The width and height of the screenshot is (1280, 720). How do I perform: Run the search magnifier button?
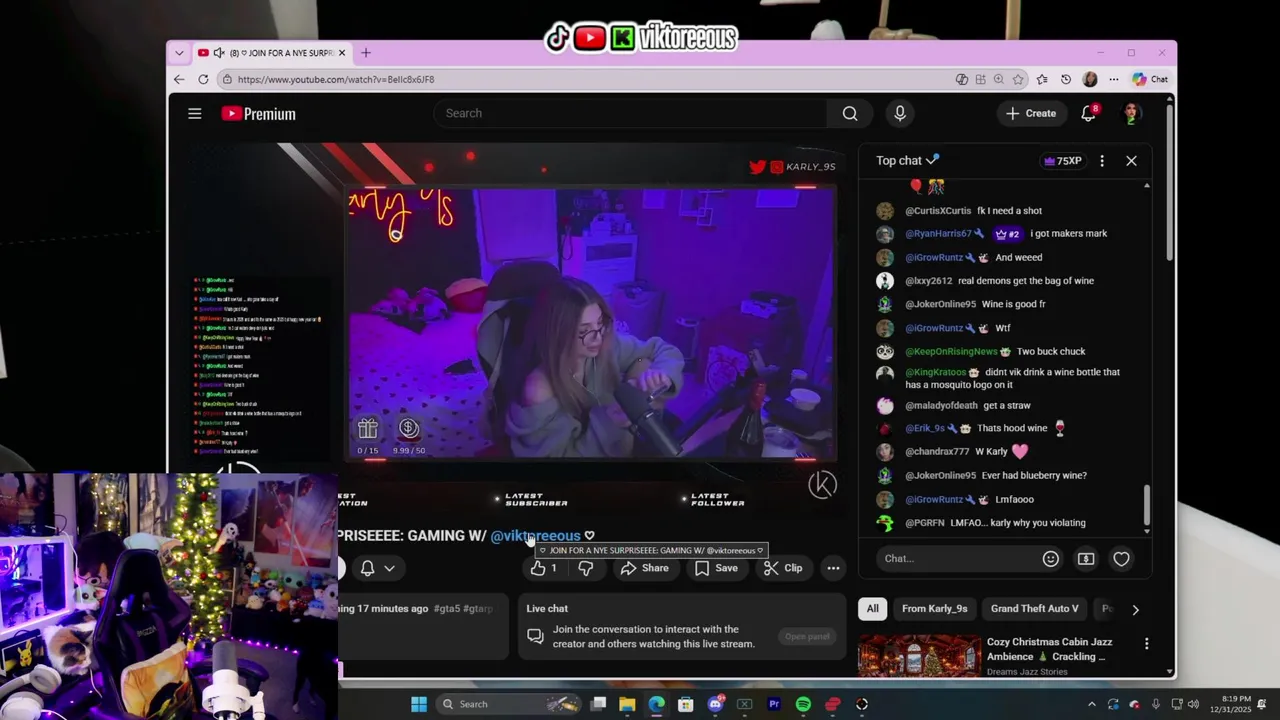click(850, 114)
